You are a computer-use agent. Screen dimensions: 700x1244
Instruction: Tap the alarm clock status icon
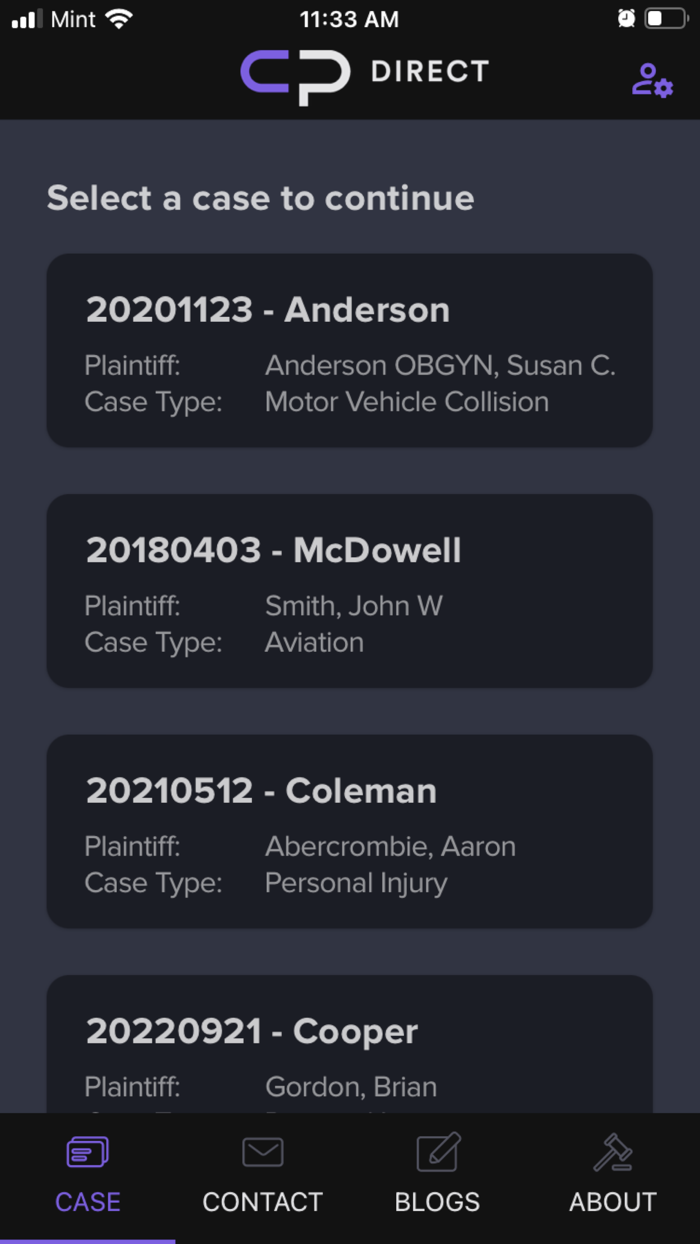(626, 19)
